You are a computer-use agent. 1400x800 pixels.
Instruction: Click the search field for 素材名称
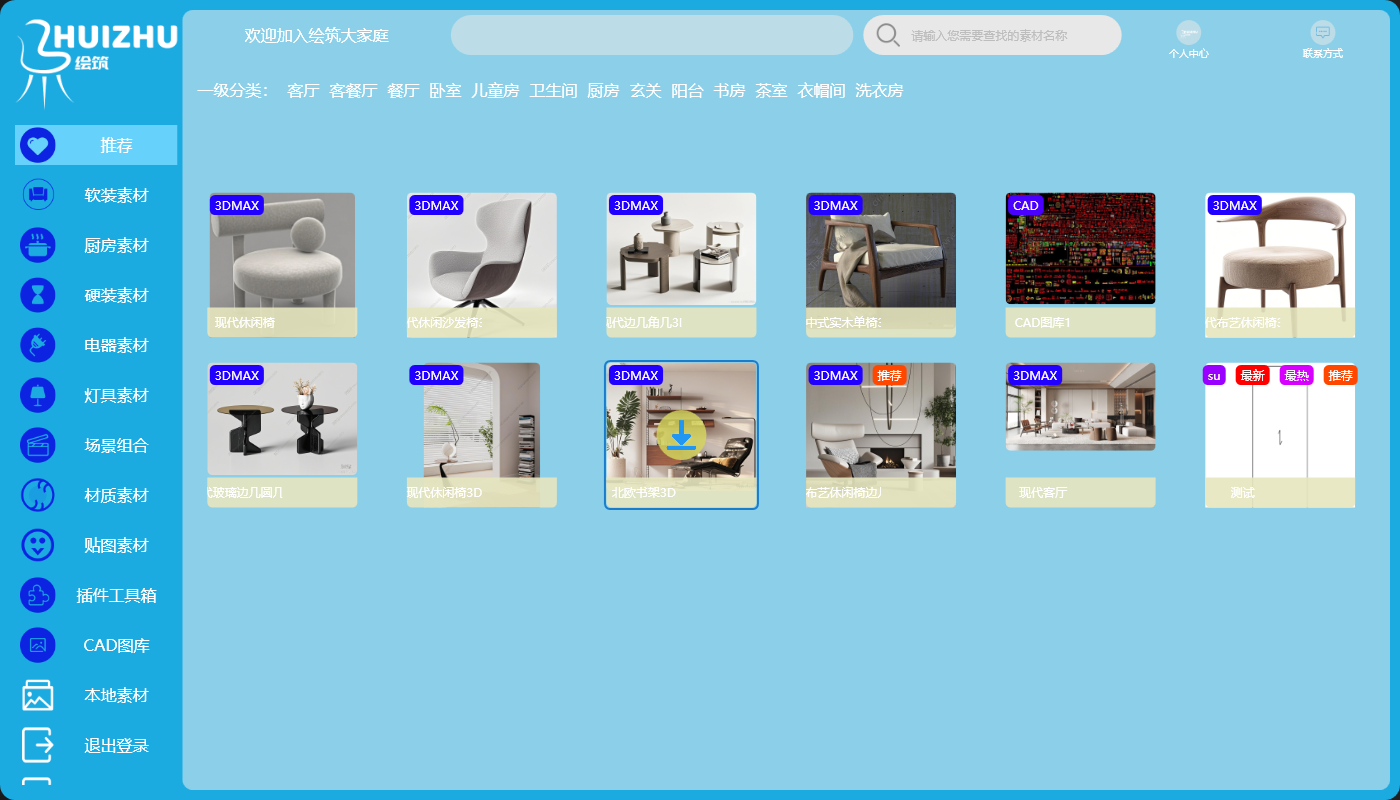click(1010, 36)
